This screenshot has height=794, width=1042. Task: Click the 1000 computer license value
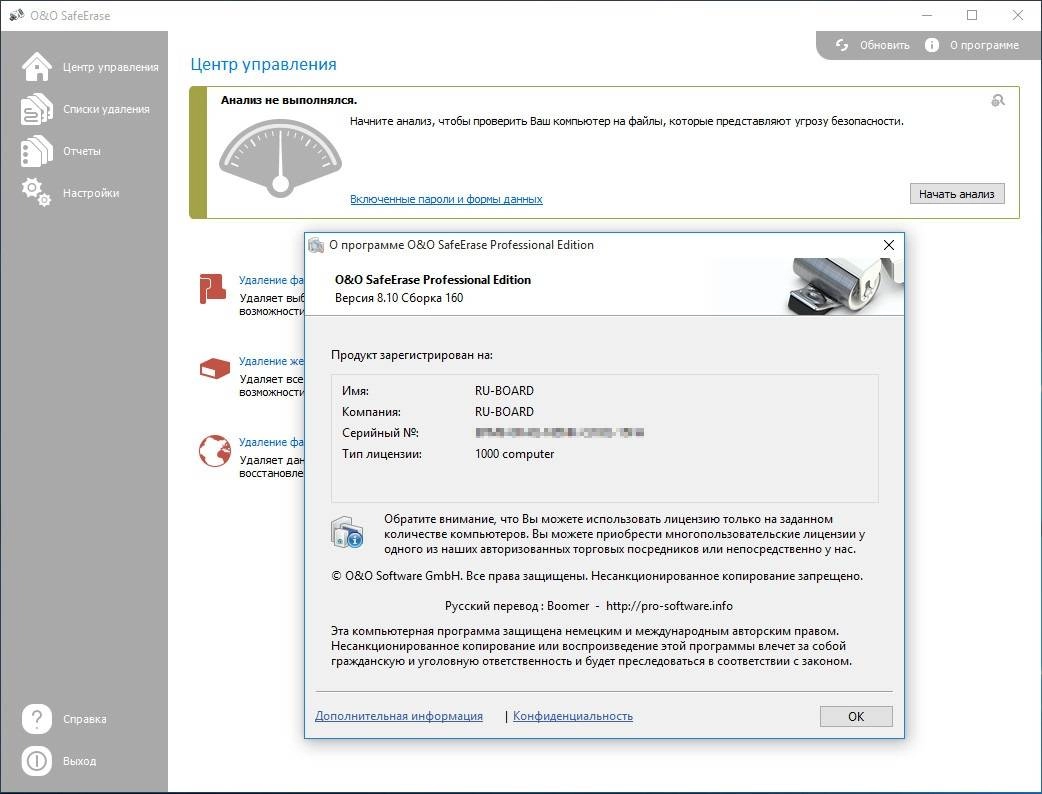(x=514, y=454)
